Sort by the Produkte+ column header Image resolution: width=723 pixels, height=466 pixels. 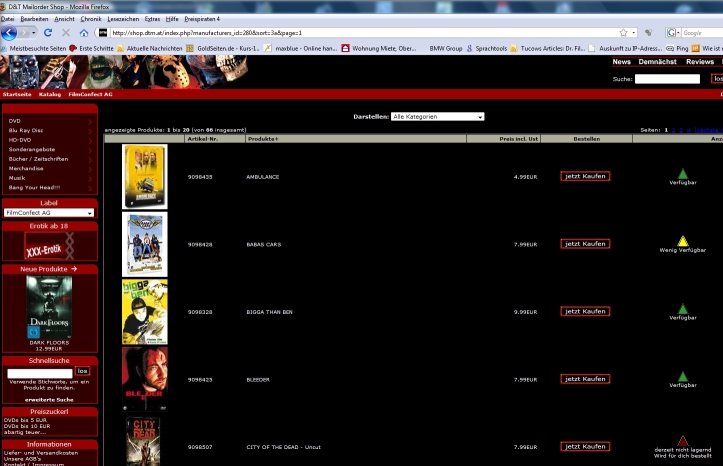[x=263, y=139]
